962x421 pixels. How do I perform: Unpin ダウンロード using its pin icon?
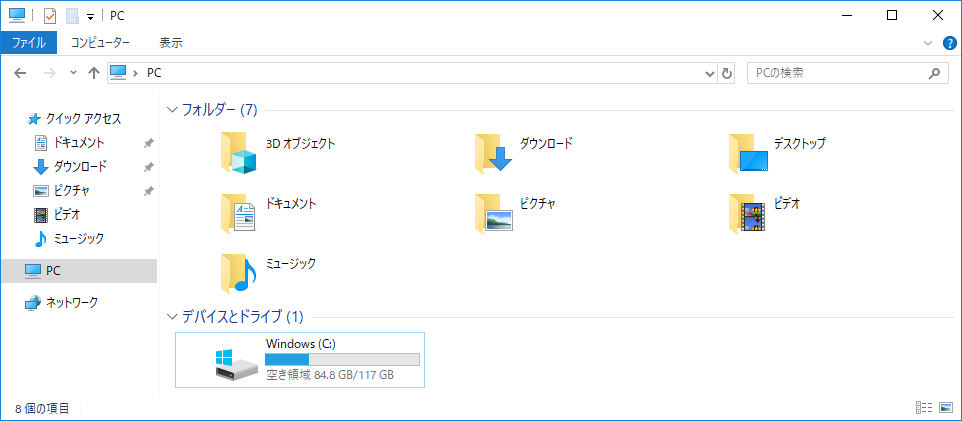tap(148, 167)
